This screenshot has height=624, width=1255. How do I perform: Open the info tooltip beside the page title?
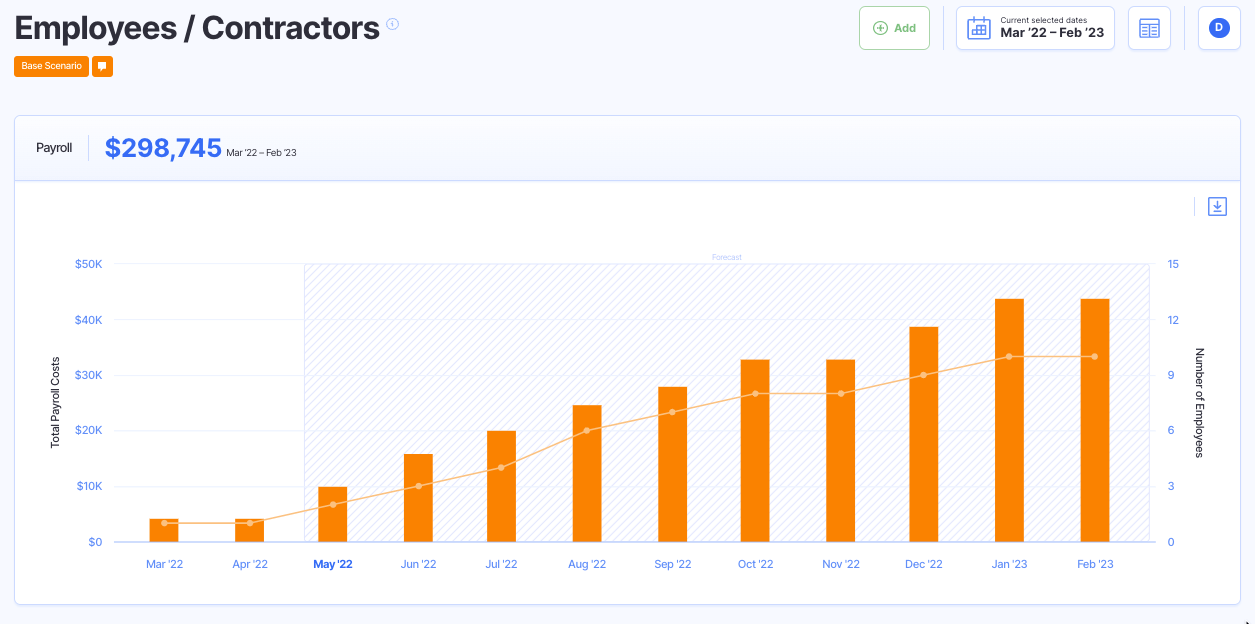click(390, 22)
